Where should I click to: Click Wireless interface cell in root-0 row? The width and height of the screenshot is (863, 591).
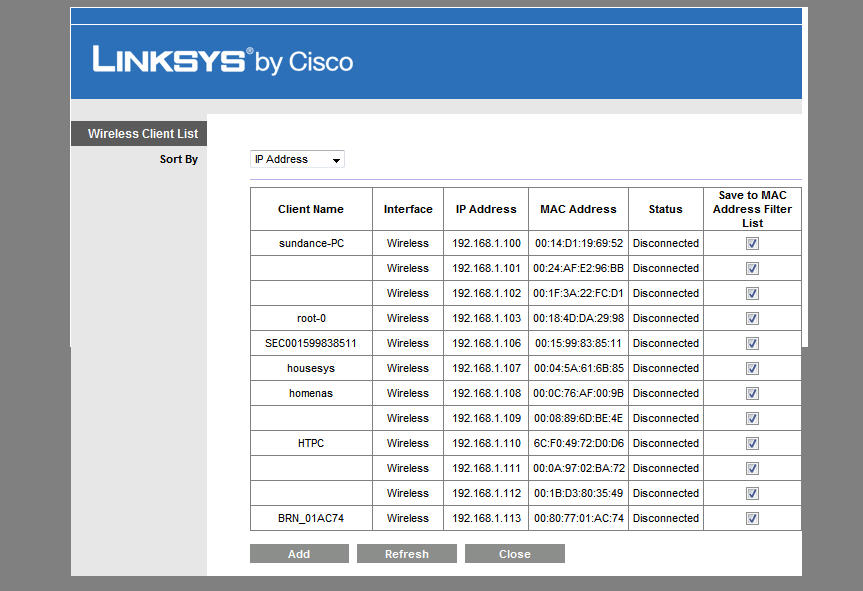coord(407,318)
